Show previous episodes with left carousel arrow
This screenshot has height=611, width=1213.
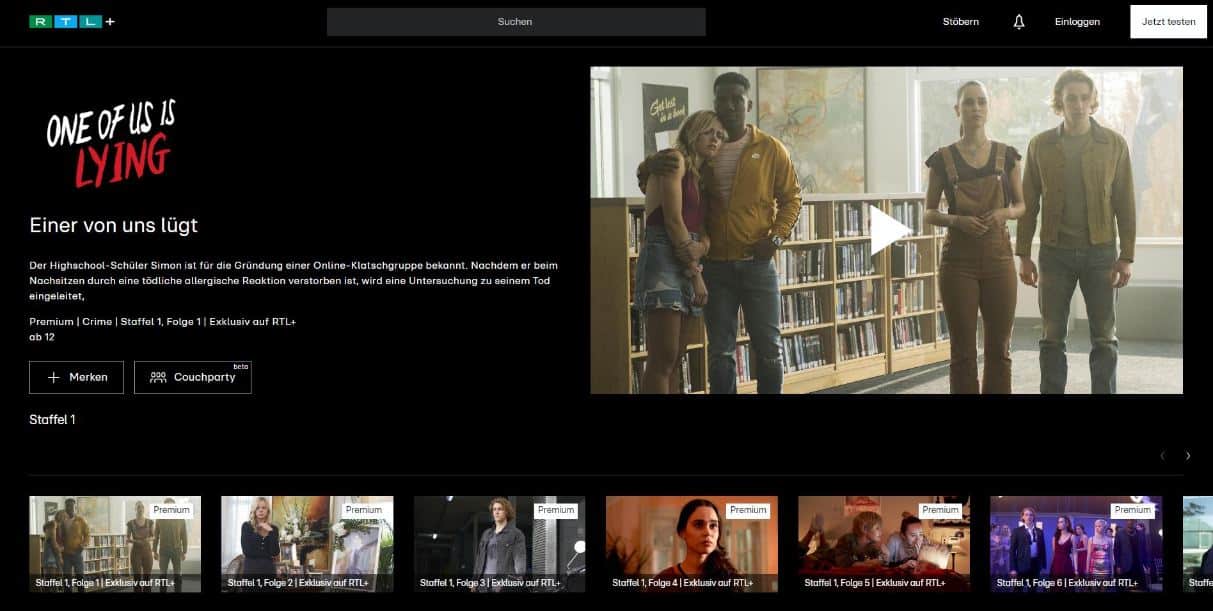[1162, 456]
